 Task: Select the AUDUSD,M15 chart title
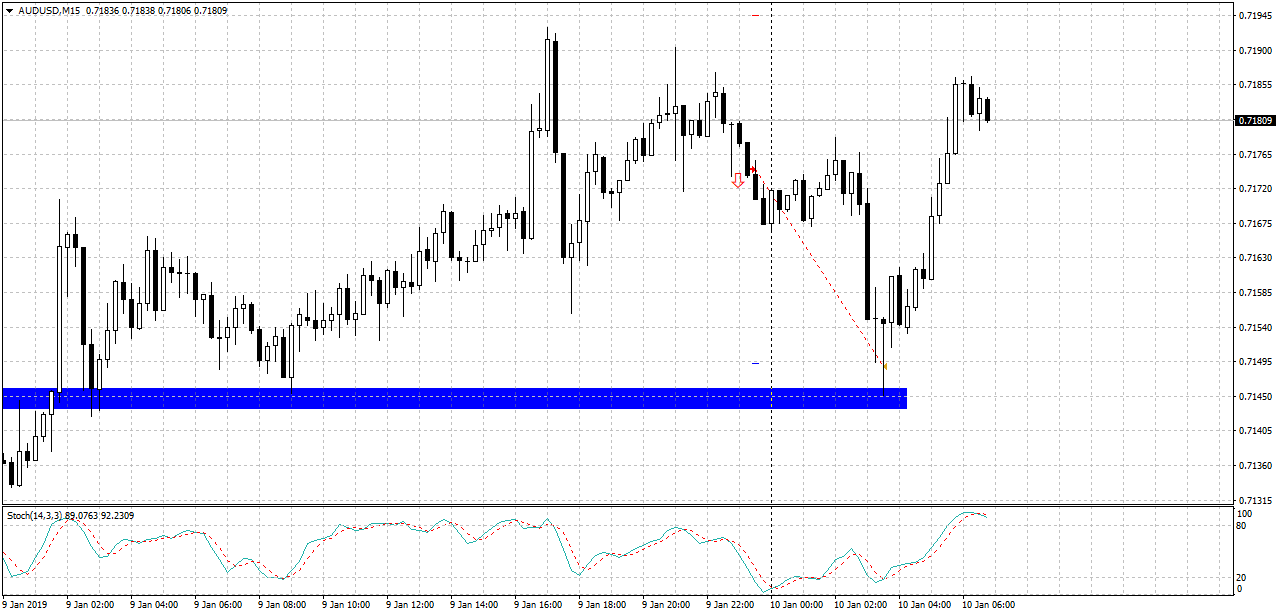click(x=50, y=10)
